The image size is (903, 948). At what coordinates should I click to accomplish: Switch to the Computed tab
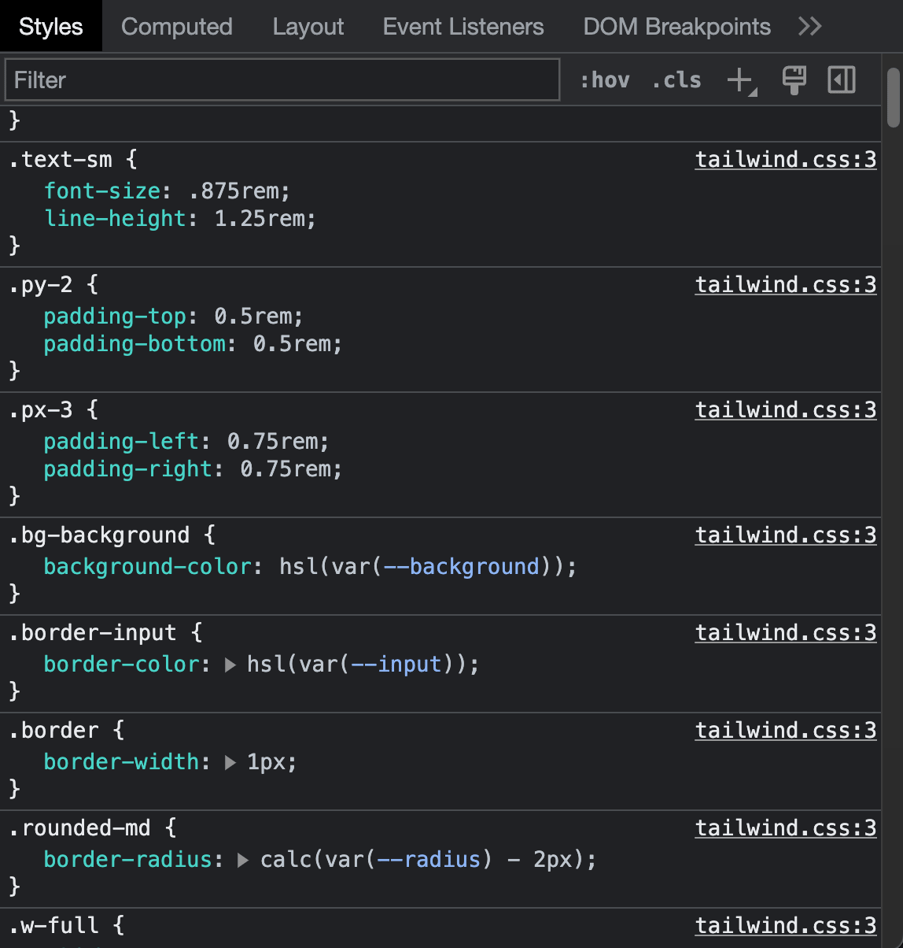pyautogui.click(x=176, y=26)
